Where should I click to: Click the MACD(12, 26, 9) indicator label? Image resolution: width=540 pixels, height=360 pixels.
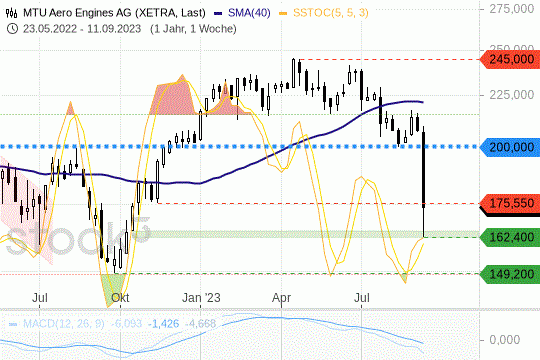(63, 324)
